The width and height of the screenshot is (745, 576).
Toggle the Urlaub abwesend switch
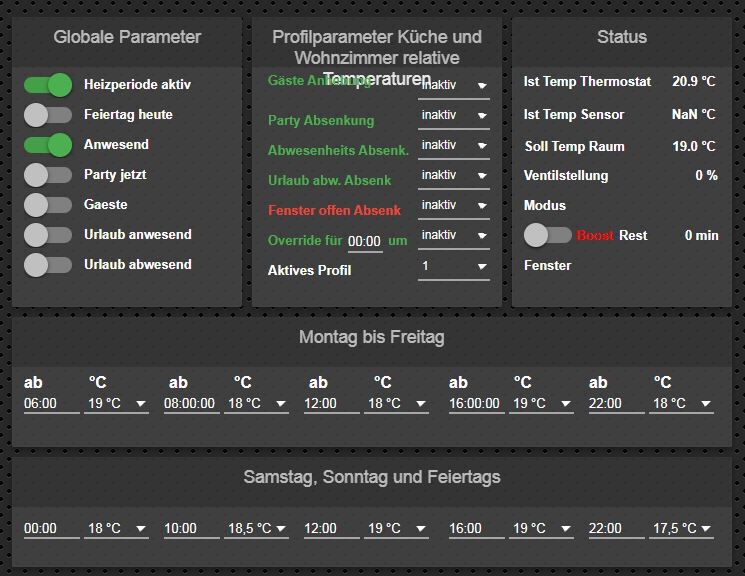48,265
